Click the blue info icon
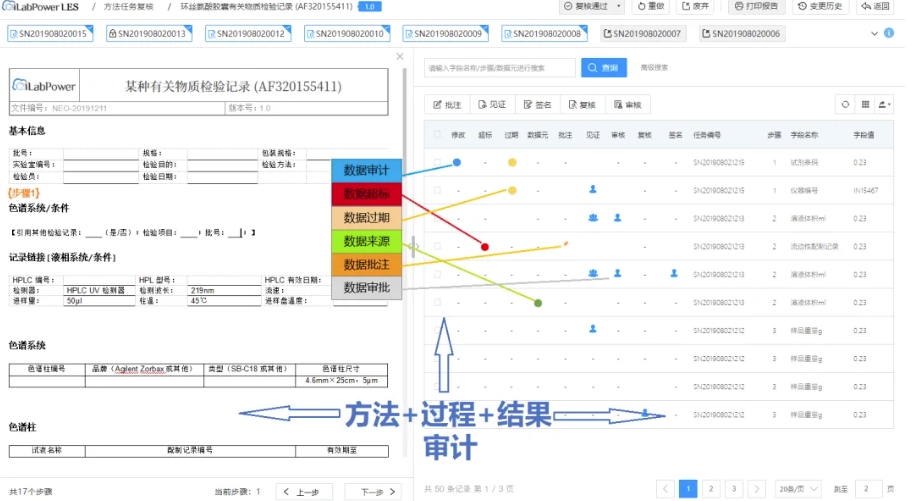 click(x=889, y=34)
